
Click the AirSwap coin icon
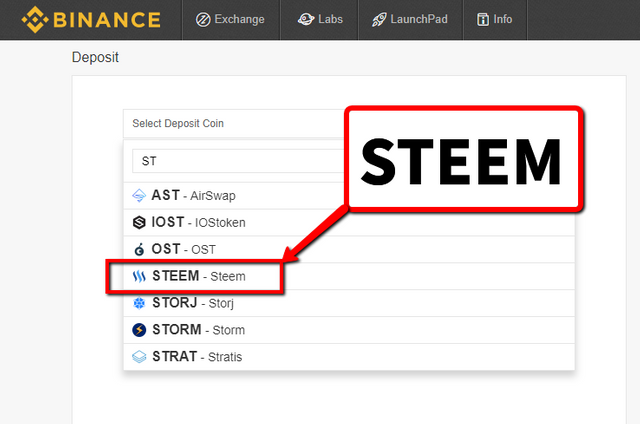point(139,195)
